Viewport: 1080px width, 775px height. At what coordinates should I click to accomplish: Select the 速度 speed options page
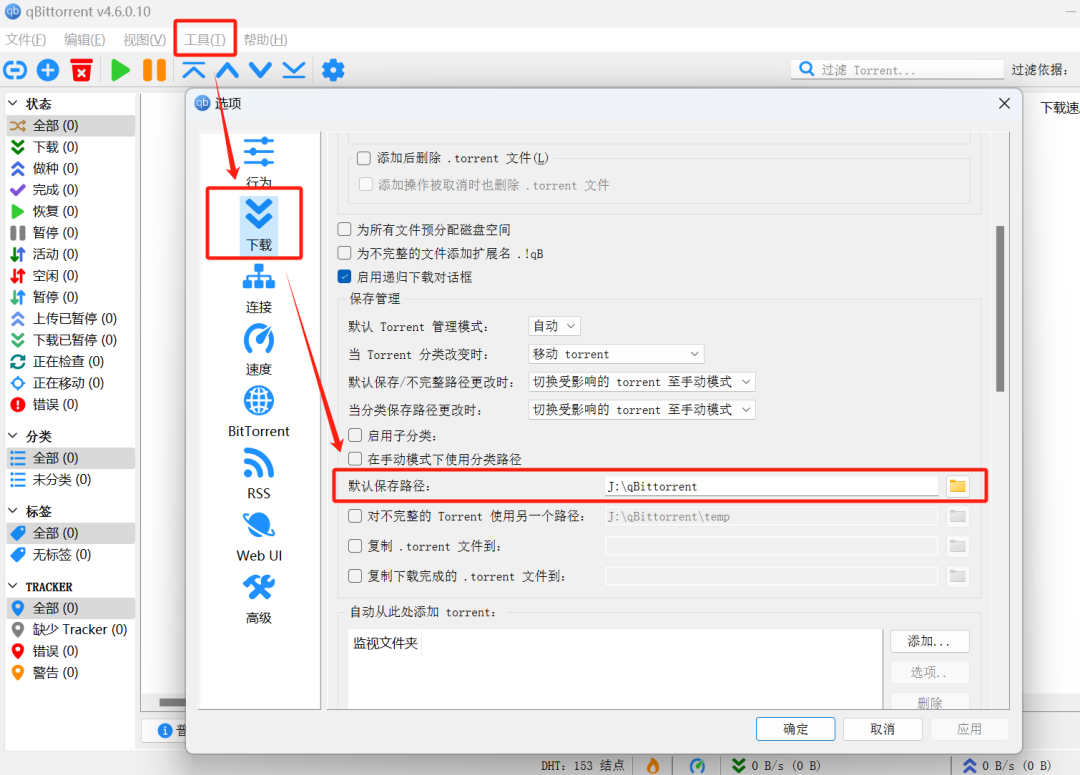click(x=259, y=350)
